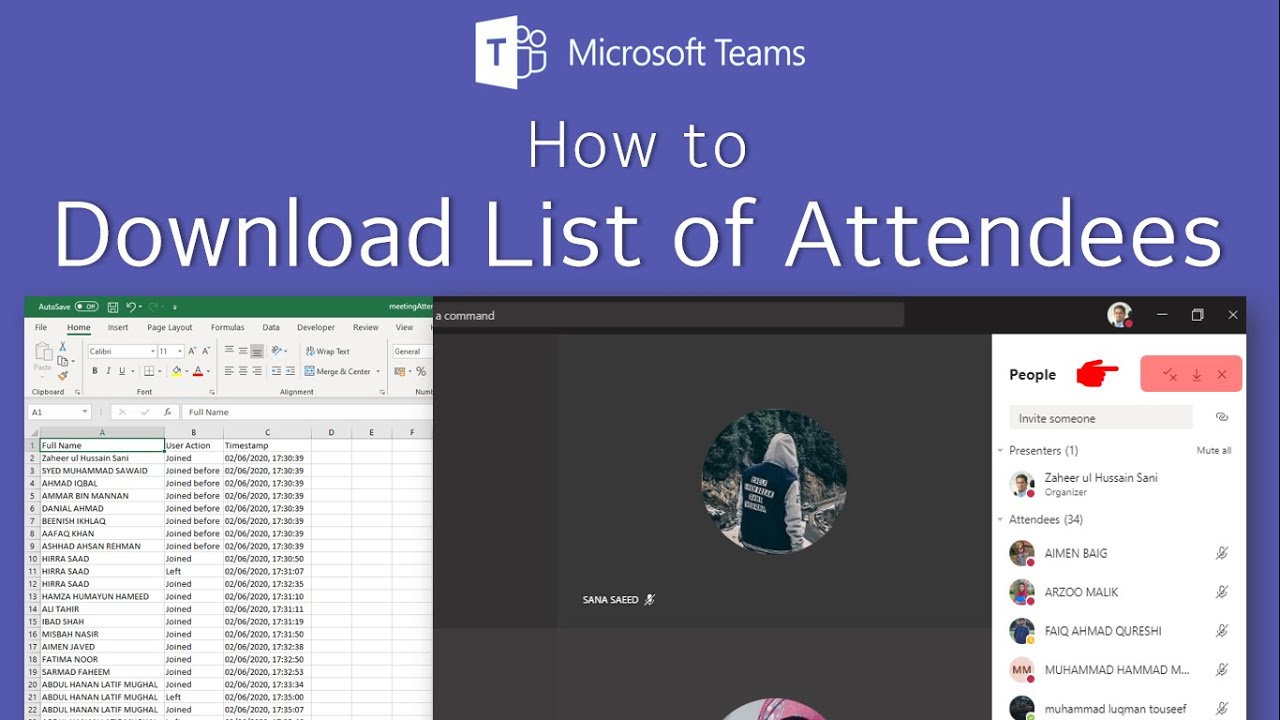Open the File menu in Excel
The height and width of the screenshot is (720, 1280).
pos(41,327)
